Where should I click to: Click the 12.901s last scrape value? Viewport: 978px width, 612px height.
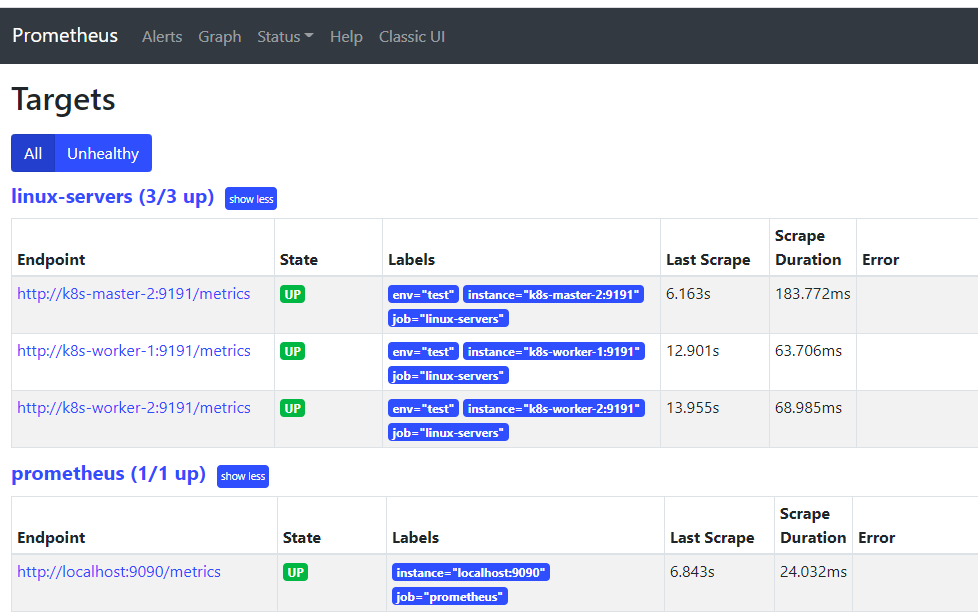[692, 351]
